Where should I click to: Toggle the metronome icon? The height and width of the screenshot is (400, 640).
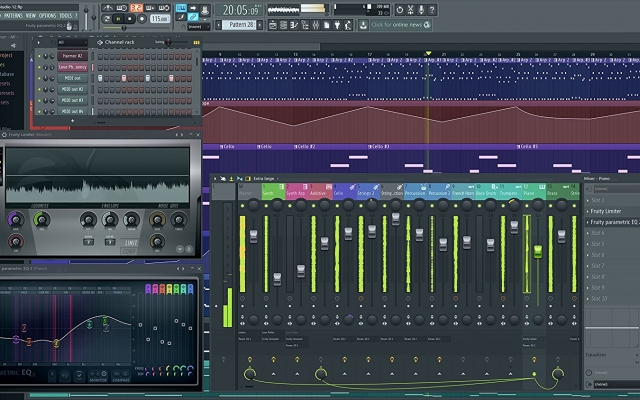[108, 8]
